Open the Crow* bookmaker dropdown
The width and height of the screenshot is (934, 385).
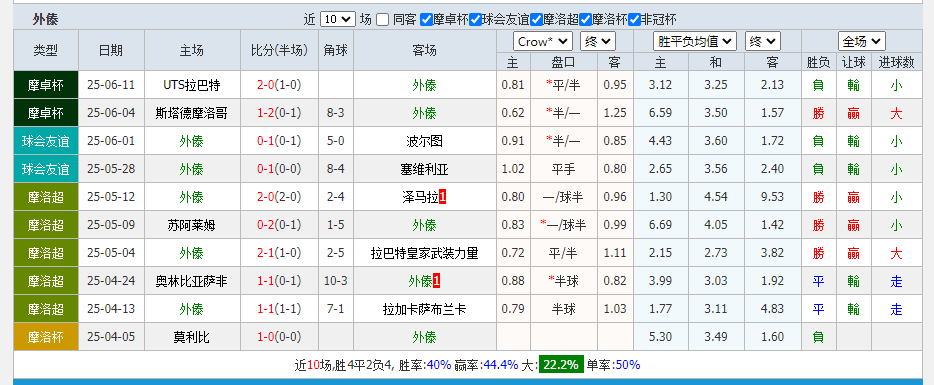(x=543, y=42)
